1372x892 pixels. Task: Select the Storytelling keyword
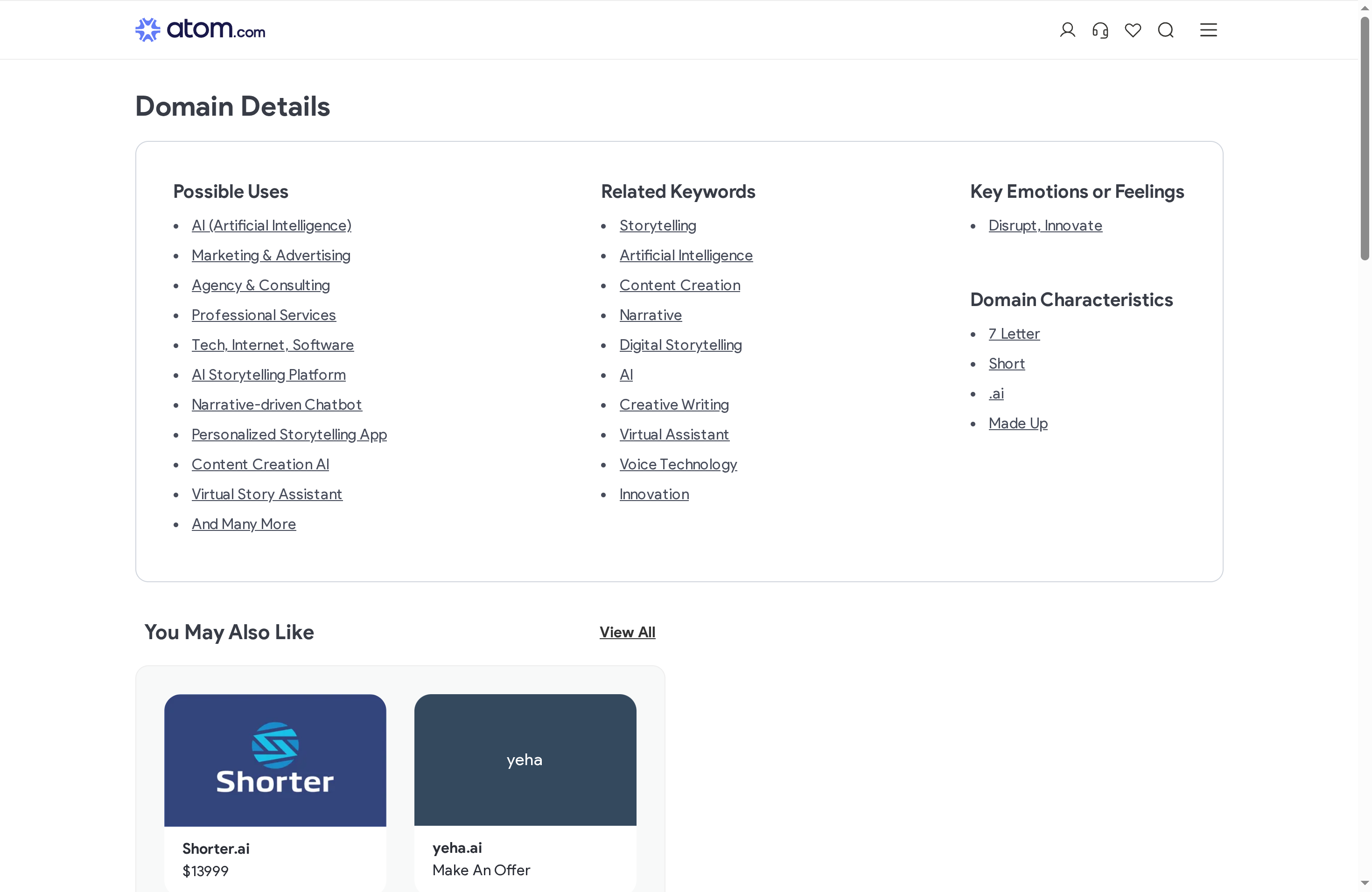coord(658,225)
